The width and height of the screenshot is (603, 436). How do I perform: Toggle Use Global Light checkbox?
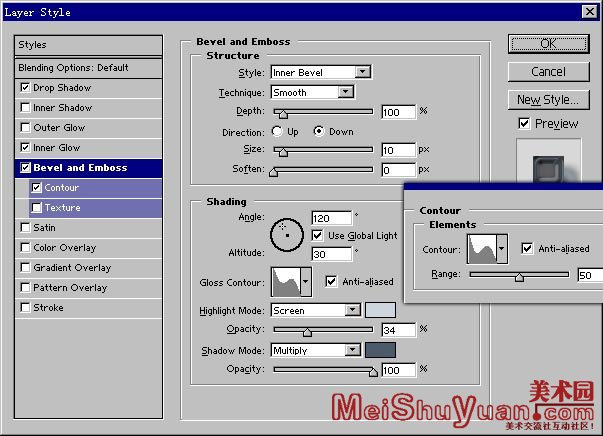coord(317,235)
